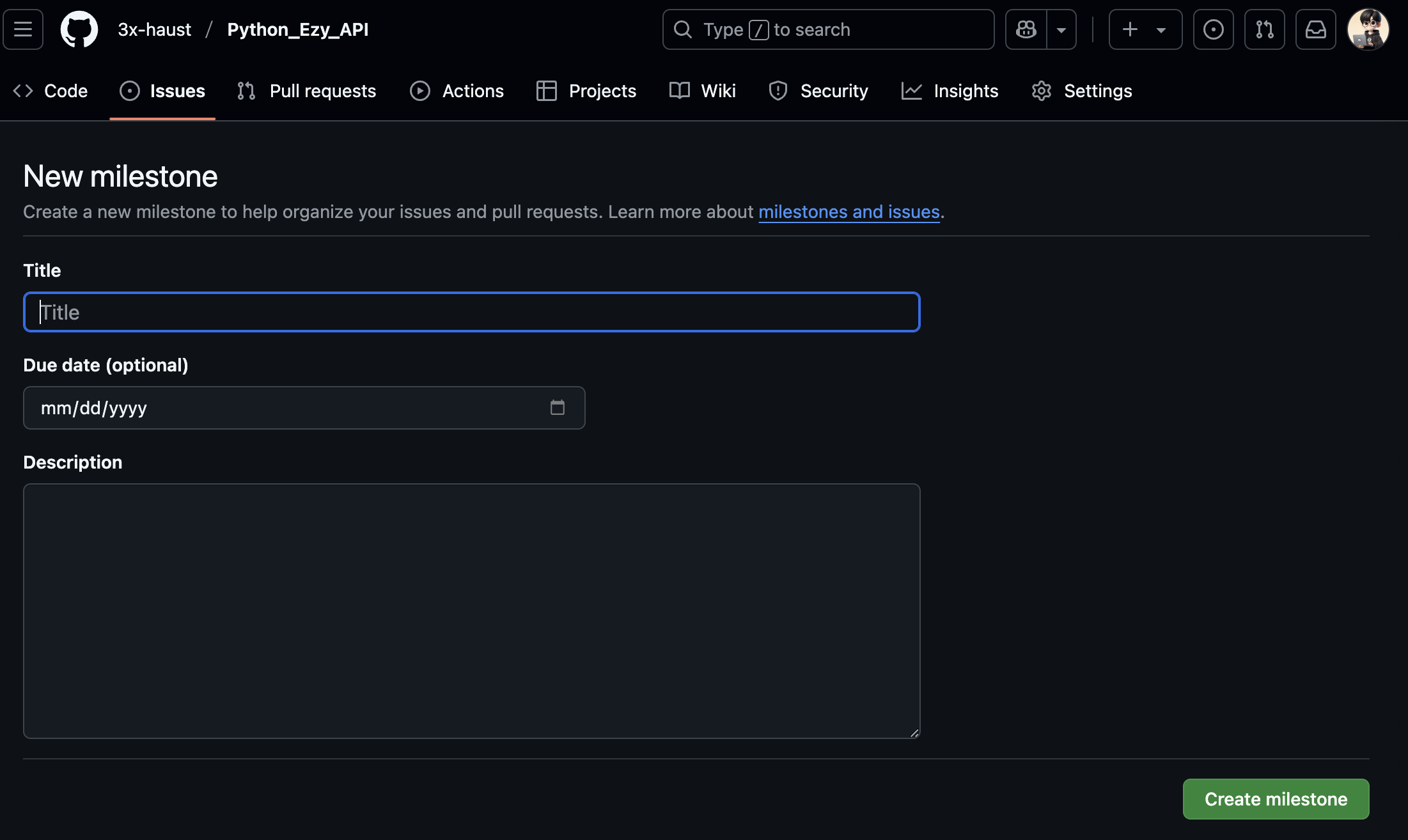This screenshot has width=1408, height=840.
Task: Click the search bar field
Action: click(828, 29)
